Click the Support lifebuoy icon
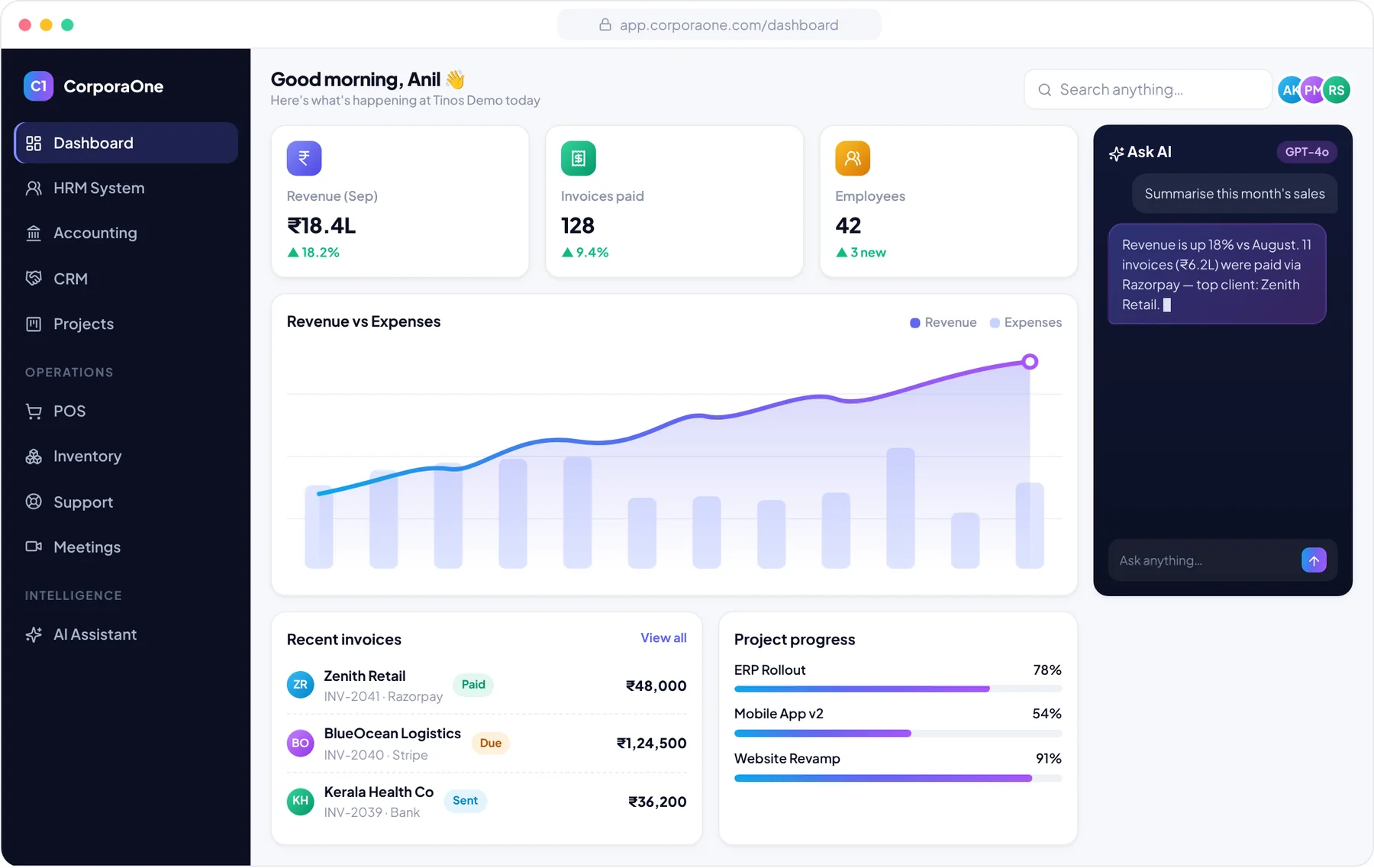This screenshot has height=868, width=1374. pyautogui.click(x=34, y=502)
